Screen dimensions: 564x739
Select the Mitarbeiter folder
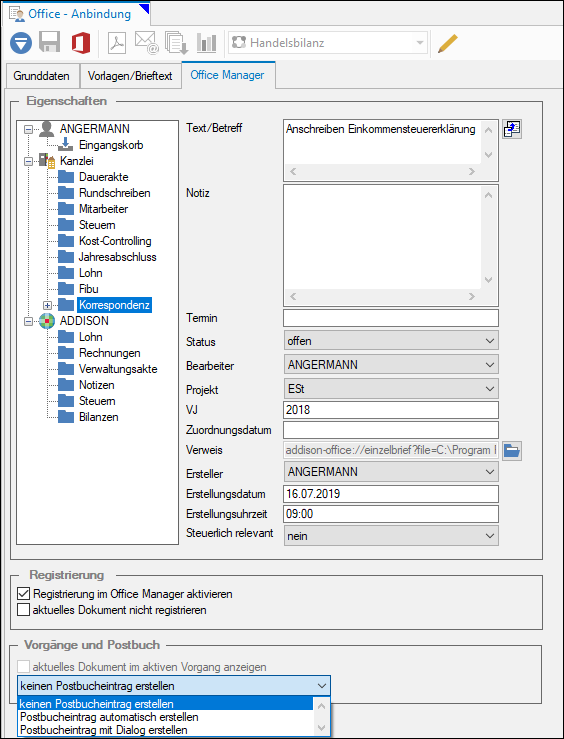tap(103, 209)
